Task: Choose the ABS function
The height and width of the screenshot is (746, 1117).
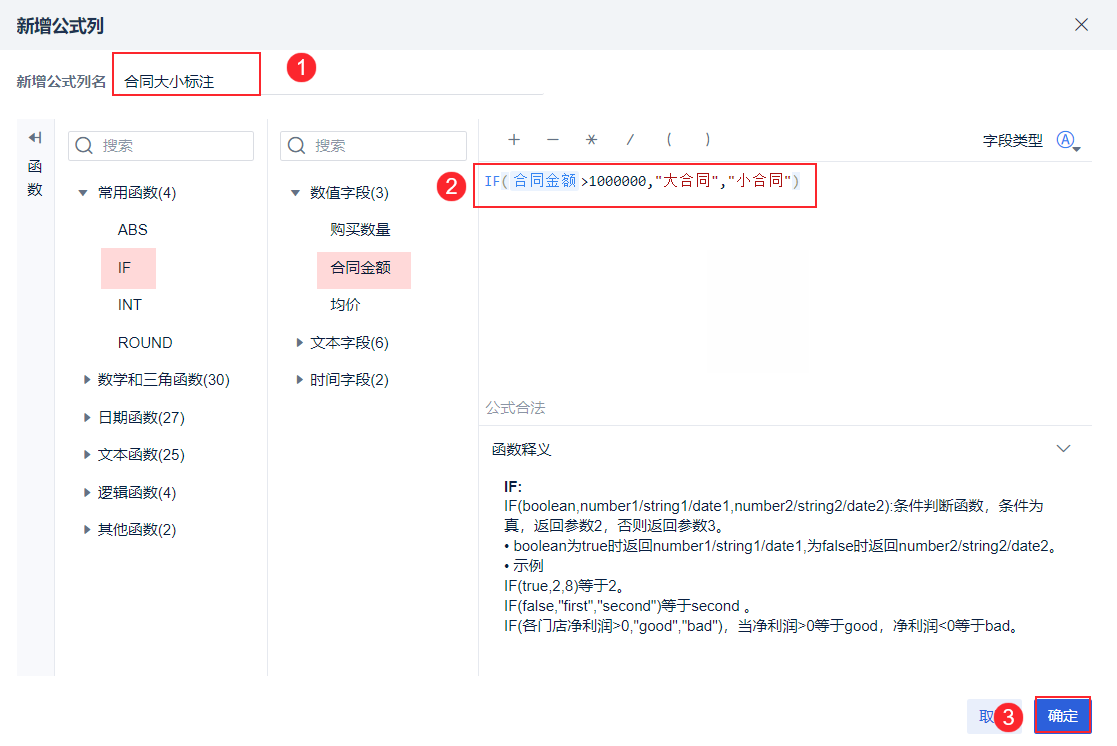Action: point(133,229)
